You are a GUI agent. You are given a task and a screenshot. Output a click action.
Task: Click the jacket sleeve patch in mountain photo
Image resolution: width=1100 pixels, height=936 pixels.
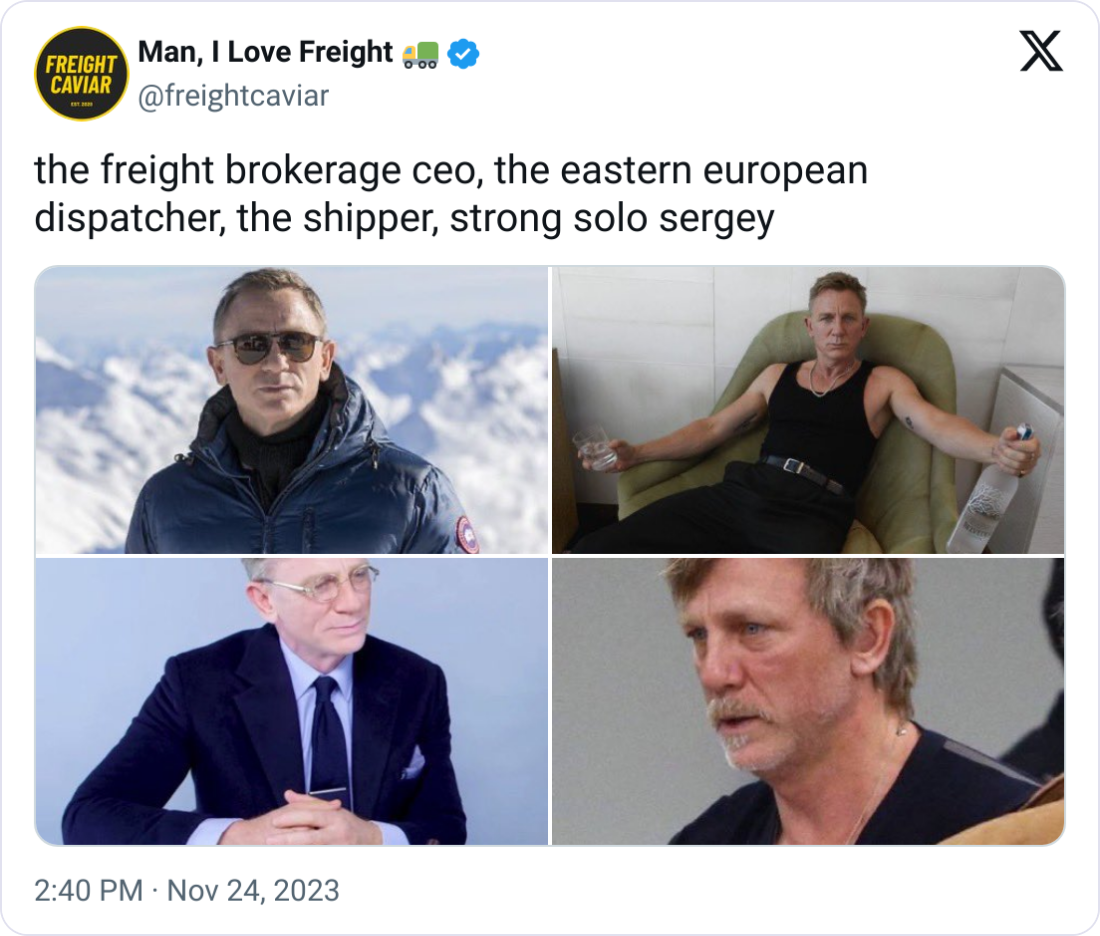[x=467, y=535]
